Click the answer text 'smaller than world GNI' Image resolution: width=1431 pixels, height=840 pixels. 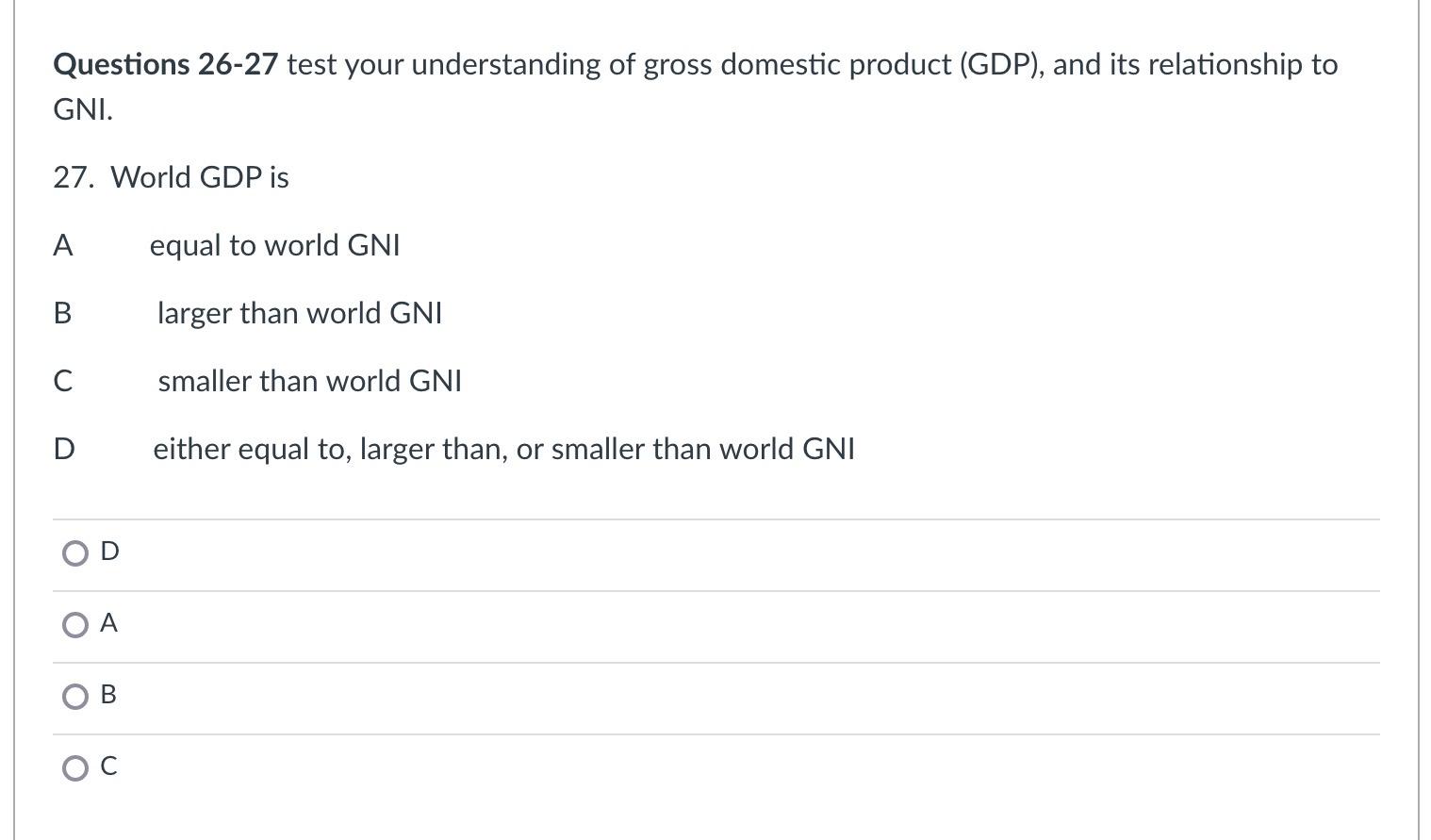[x=310, y=381]
